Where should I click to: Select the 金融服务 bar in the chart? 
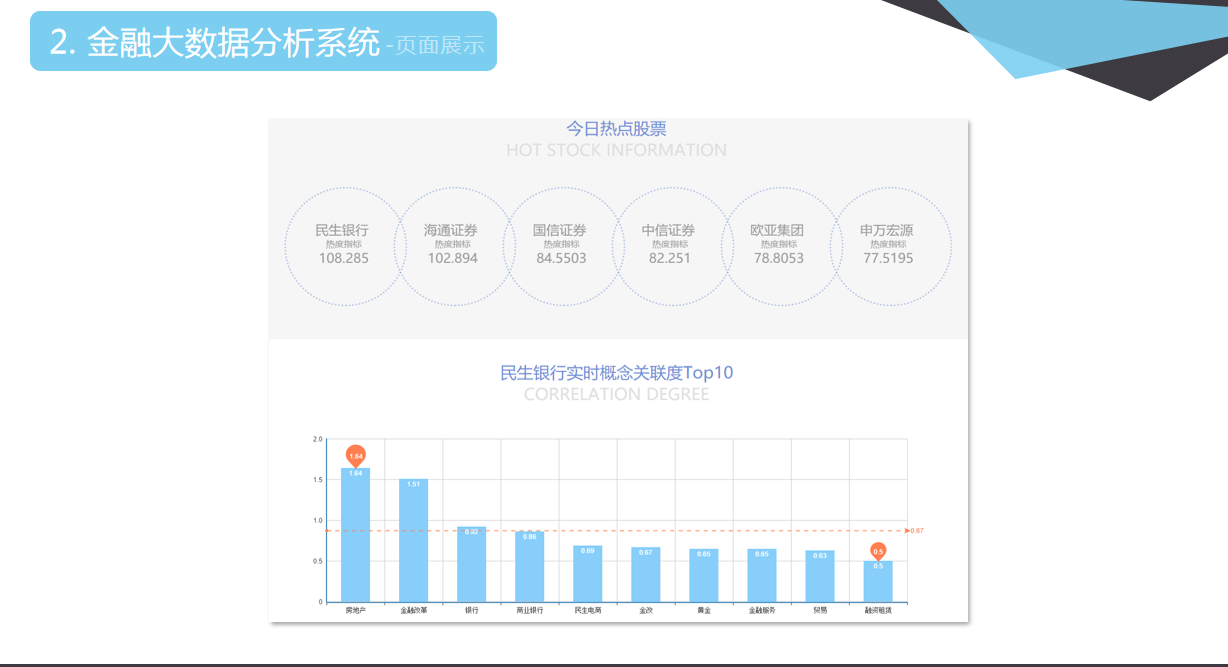tap(762, 576)
